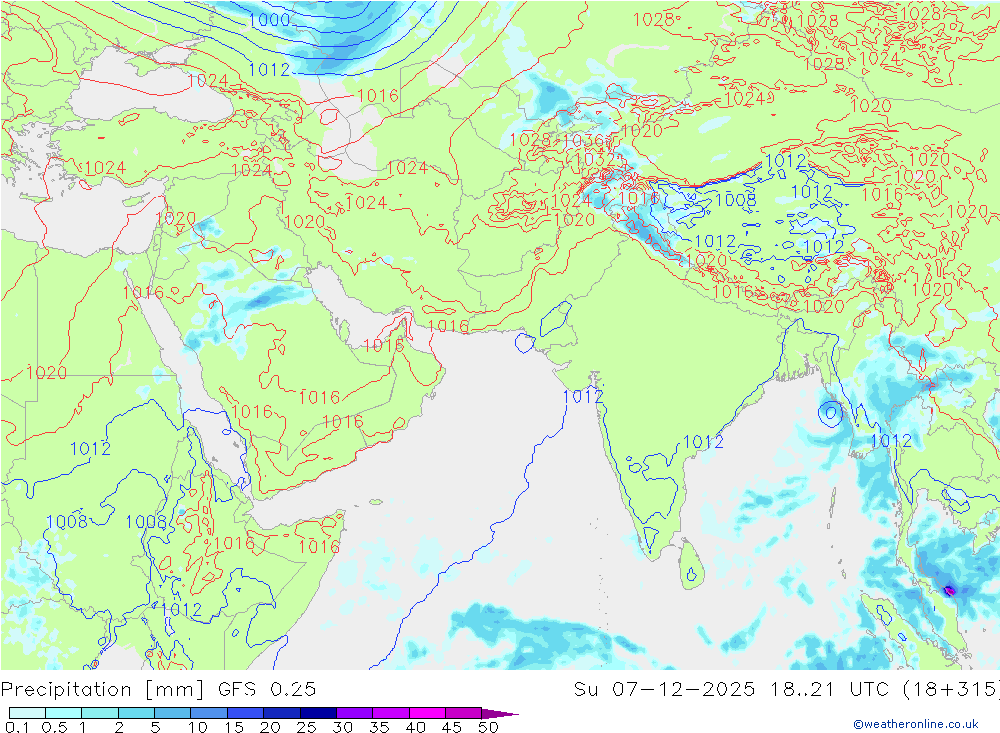Pick the medium blue 10–15 legend swatch
The width and height of the screenshot is (1000, 733).
[209, 713]
